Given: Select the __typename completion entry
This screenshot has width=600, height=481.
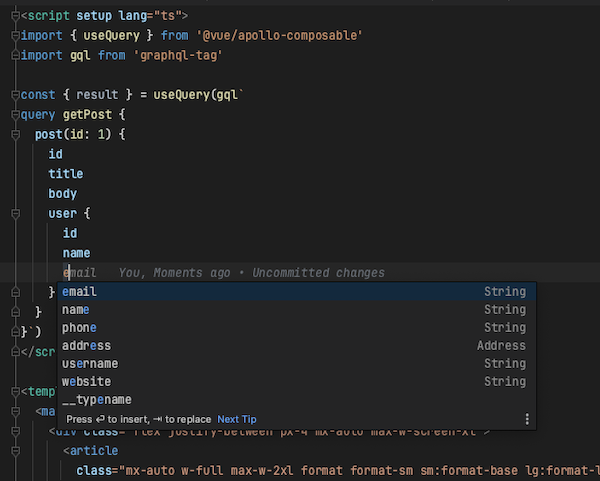Looking at the screenshot, I should (96, 400).
